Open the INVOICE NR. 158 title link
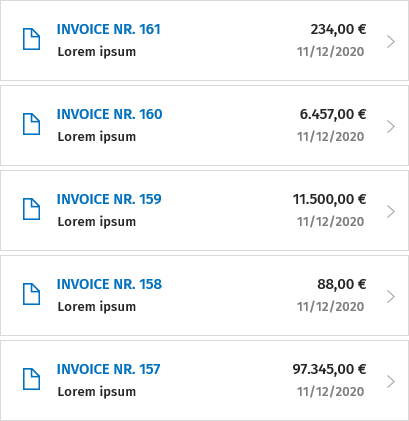409x421 pixels. (109, 284)
